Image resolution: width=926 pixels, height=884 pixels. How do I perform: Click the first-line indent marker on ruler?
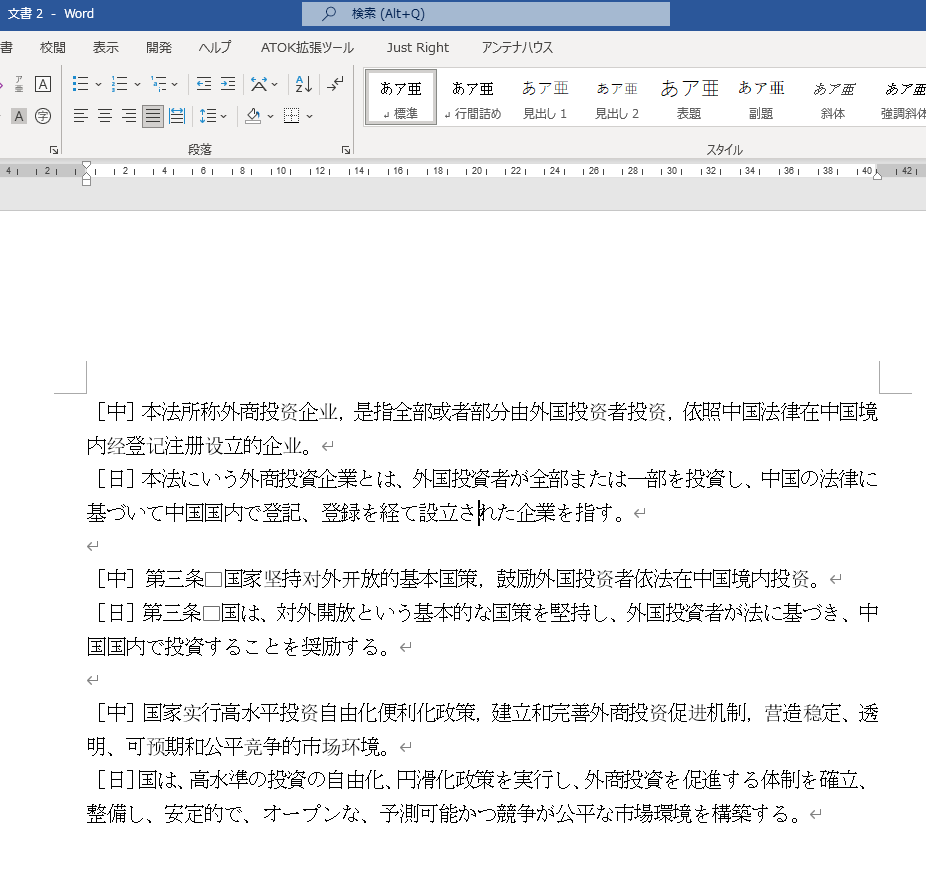86,165
